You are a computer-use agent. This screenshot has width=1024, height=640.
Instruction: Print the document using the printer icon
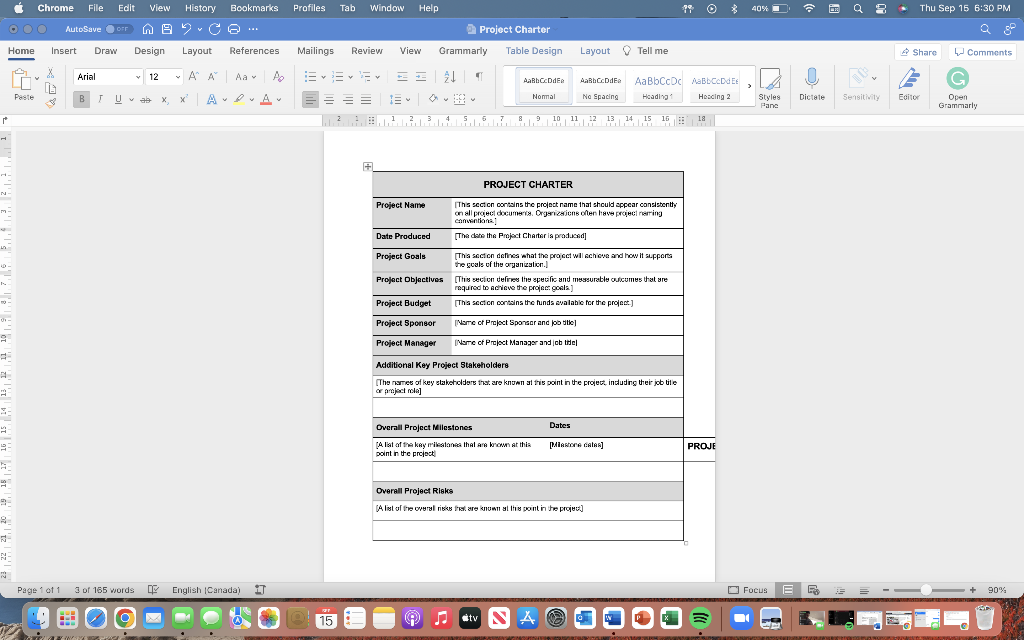click(x=234, y=29)
